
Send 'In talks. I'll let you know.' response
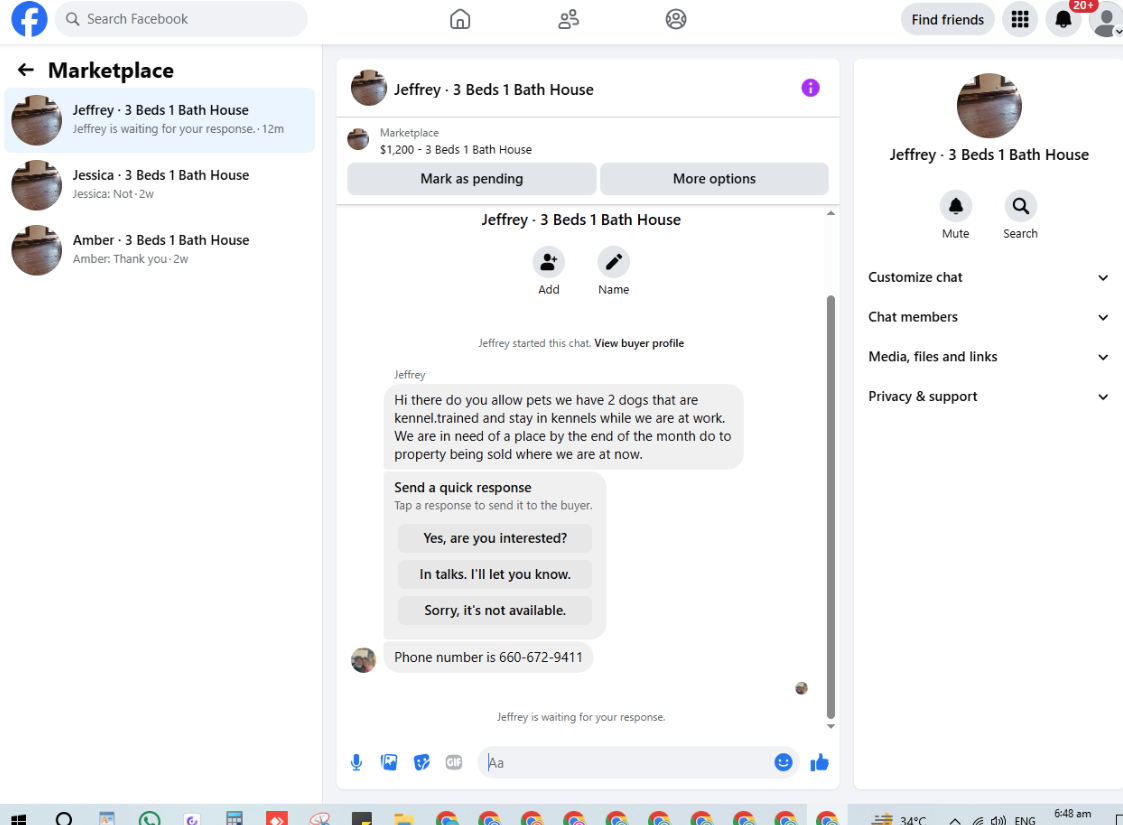click(x=495, y=574)
